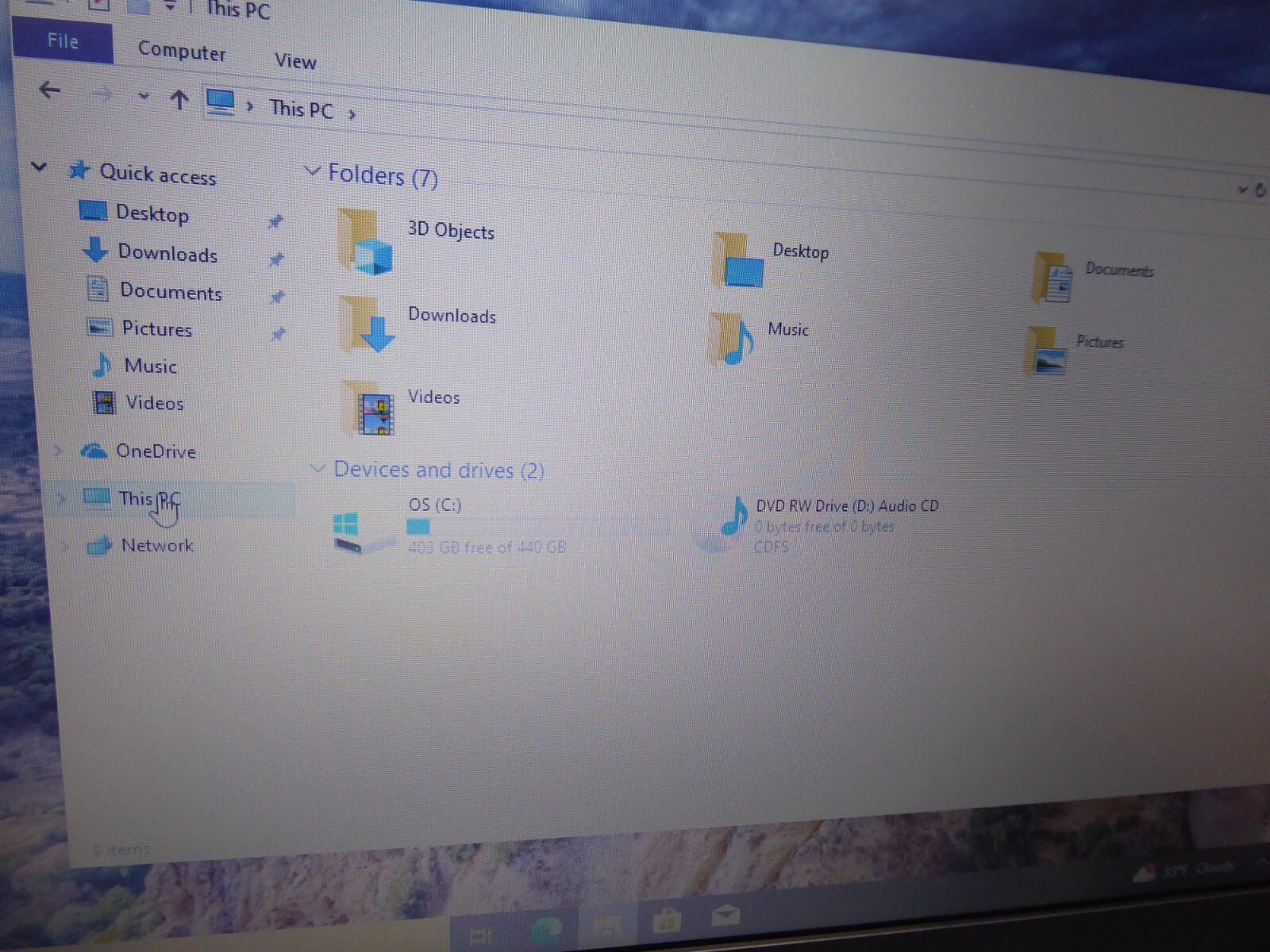Open Mail from the taskbar

(x=725, y=916)
